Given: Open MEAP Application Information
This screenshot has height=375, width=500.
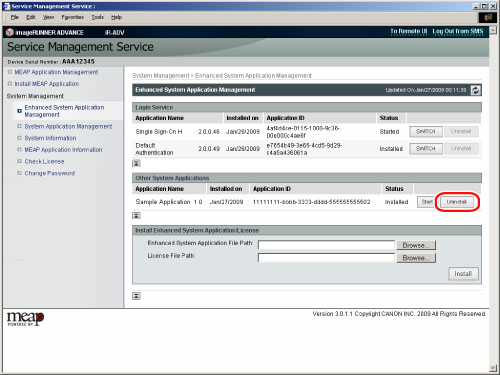Looking at the screenshot, I should [63, 150].
